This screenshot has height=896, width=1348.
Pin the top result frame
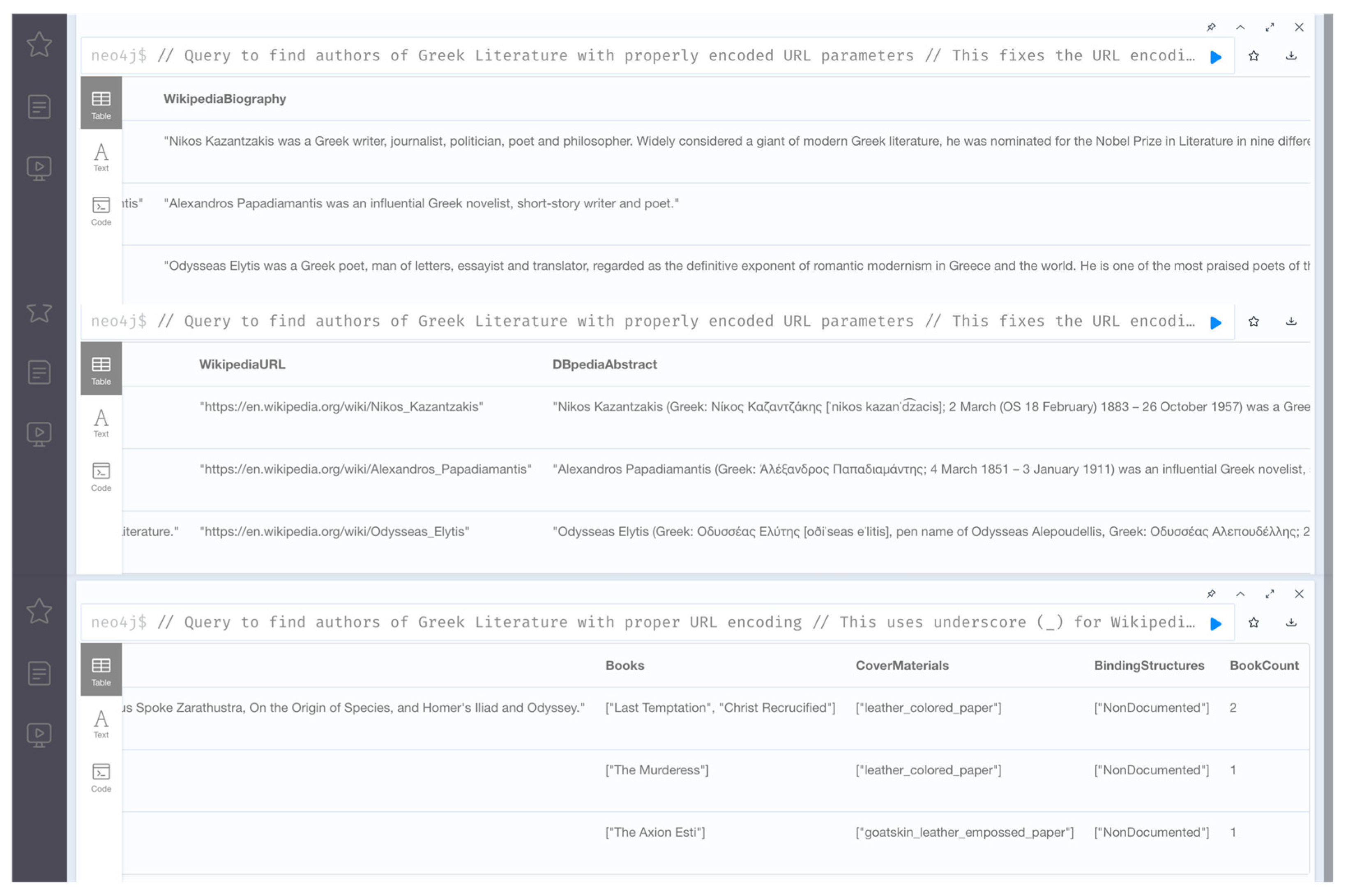1210,28
